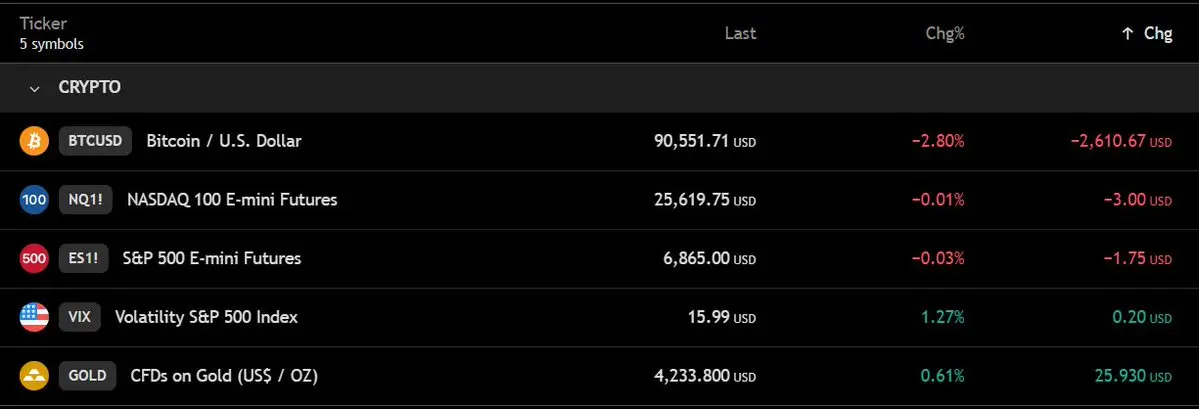This screenshot has width=1199, height=409.
Task: Click the ES1! ticker badge
Action: pyautogui.click(x=84, y=259)
